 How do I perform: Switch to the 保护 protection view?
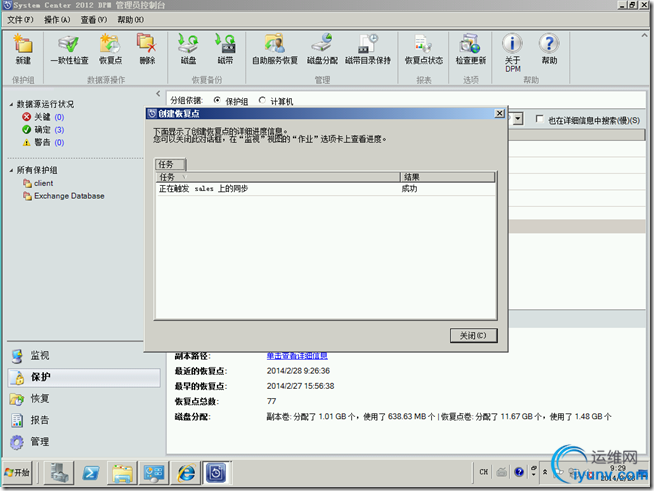tap(83, 377)
